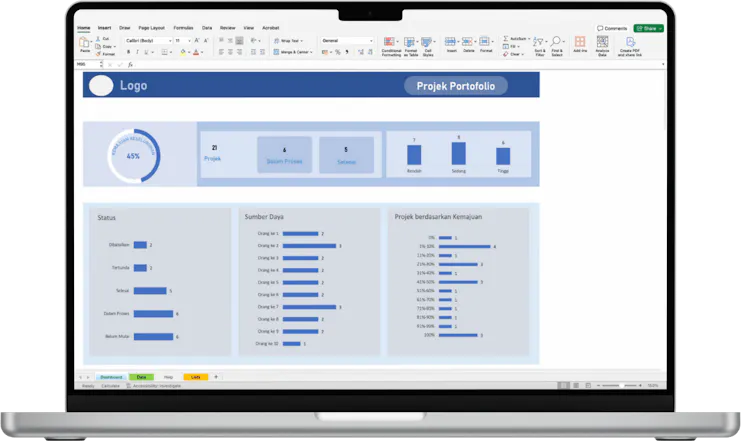Viewport: 741px width, 441px height.
Task: Toggle Wrap Text for cells
Action: coord(290,41)
